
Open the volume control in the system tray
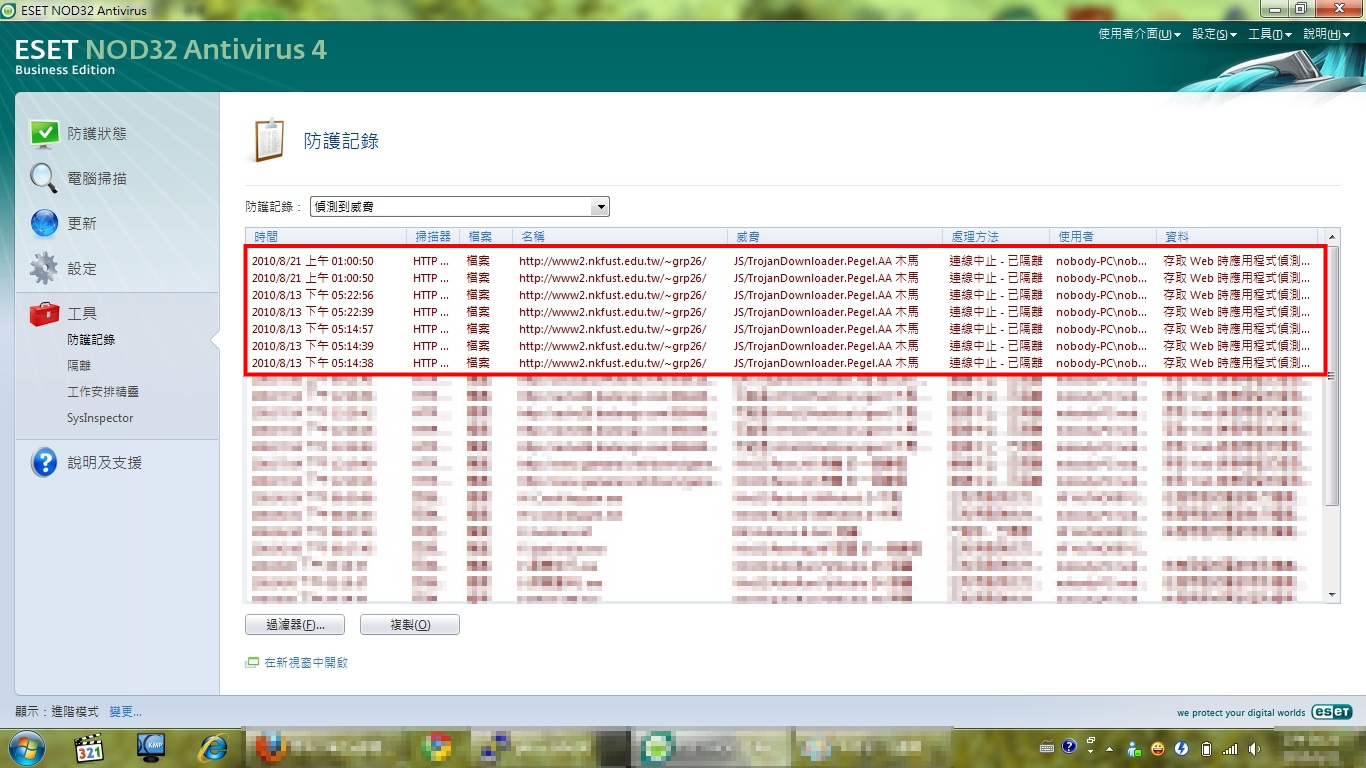[1254, 748]
